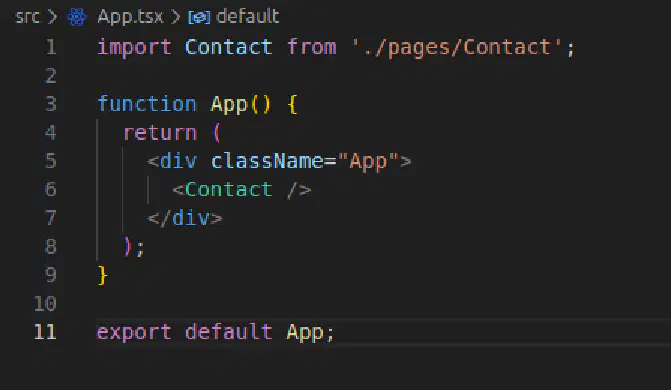Click className attribute on line 5
Screen dimensions: 671x390
(267, 161)
